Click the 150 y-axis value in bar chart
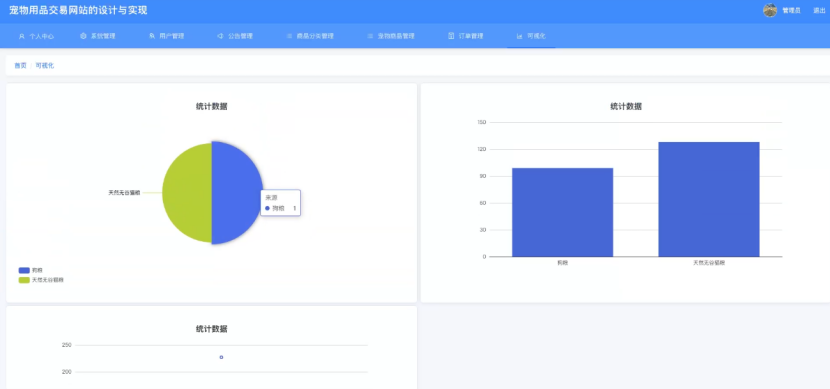The width and height of the screenshot is (830, 389). [x=481, y=122]
